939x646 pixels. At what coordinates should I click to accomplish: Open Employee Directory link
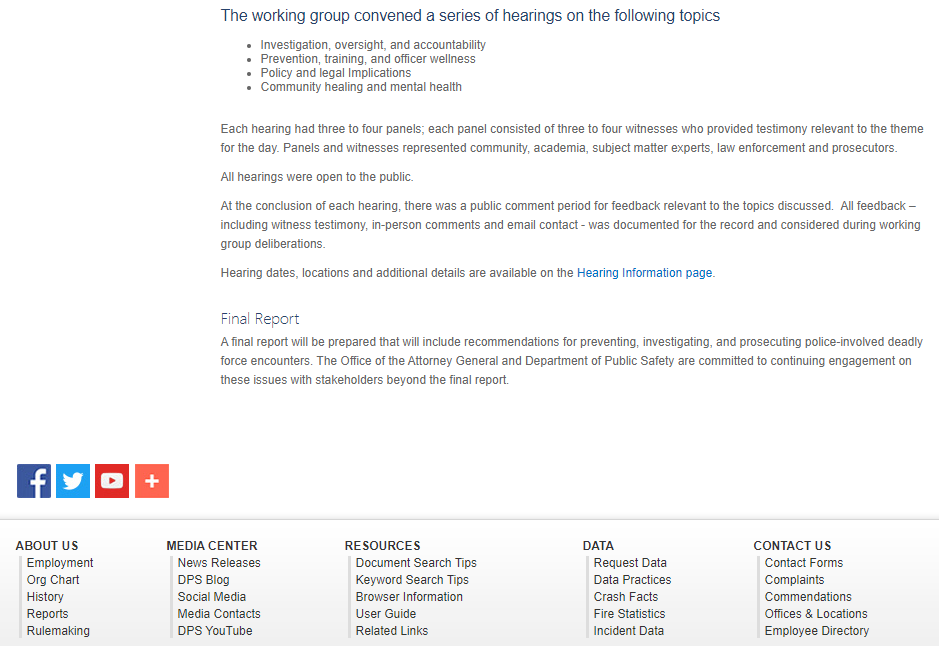pyautogui.click(x=817, y=630)
